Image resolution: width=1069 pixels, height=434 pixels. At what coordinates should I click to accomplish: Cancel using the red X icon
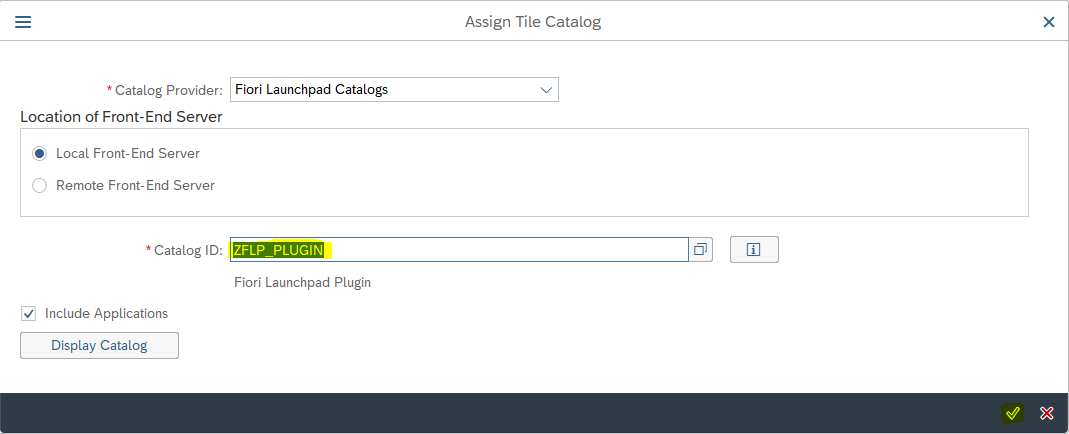[x=1047, y=413]
